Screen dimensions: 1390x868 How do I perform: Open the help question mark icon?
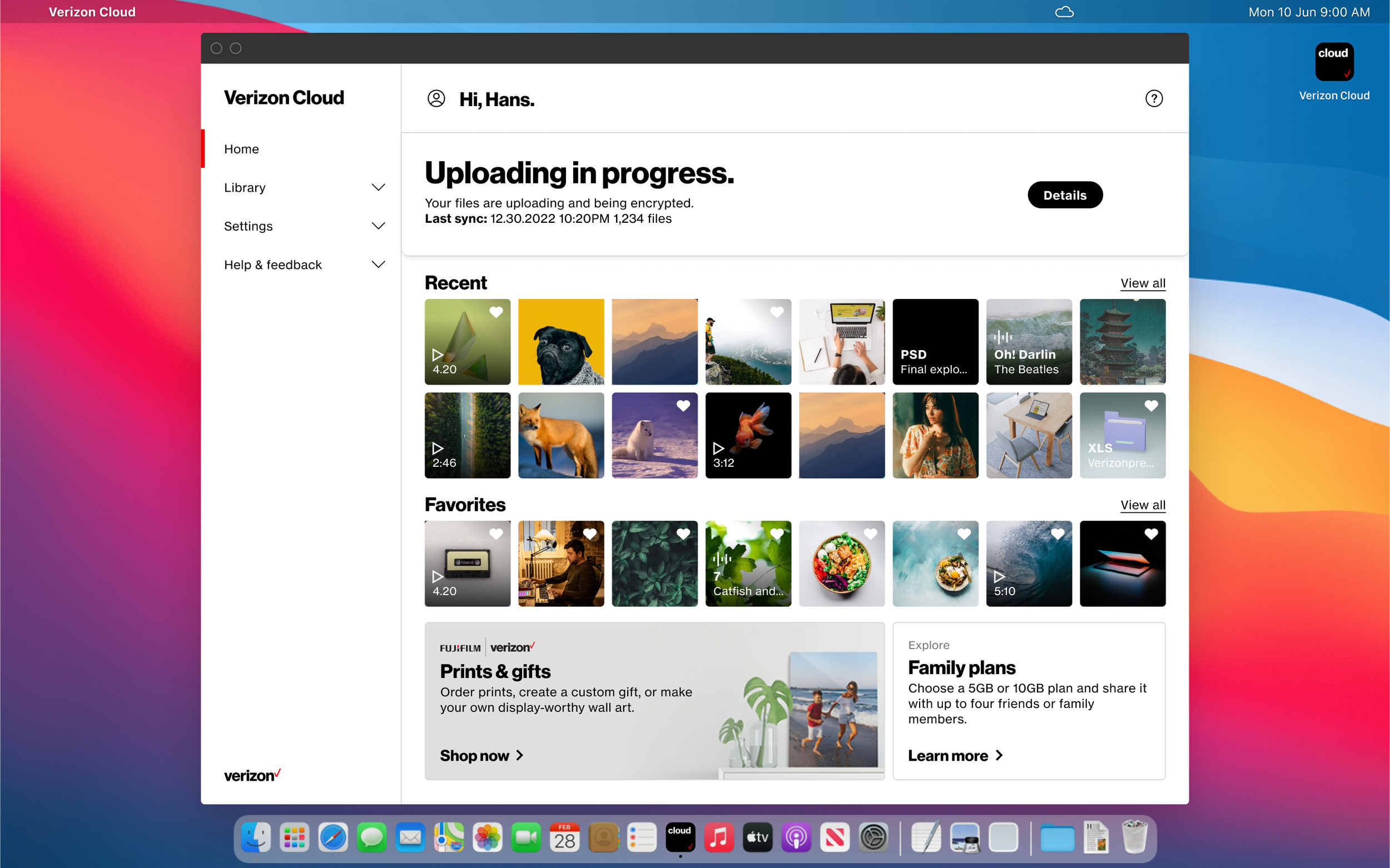pos(1153,99)
